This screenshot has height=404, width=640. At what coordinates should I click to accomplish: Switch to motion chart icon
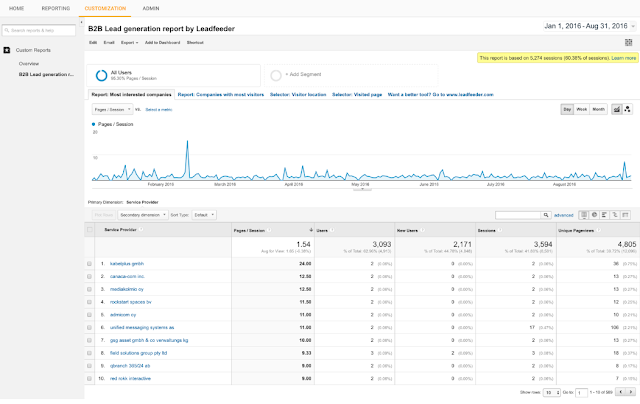point(627,109)
